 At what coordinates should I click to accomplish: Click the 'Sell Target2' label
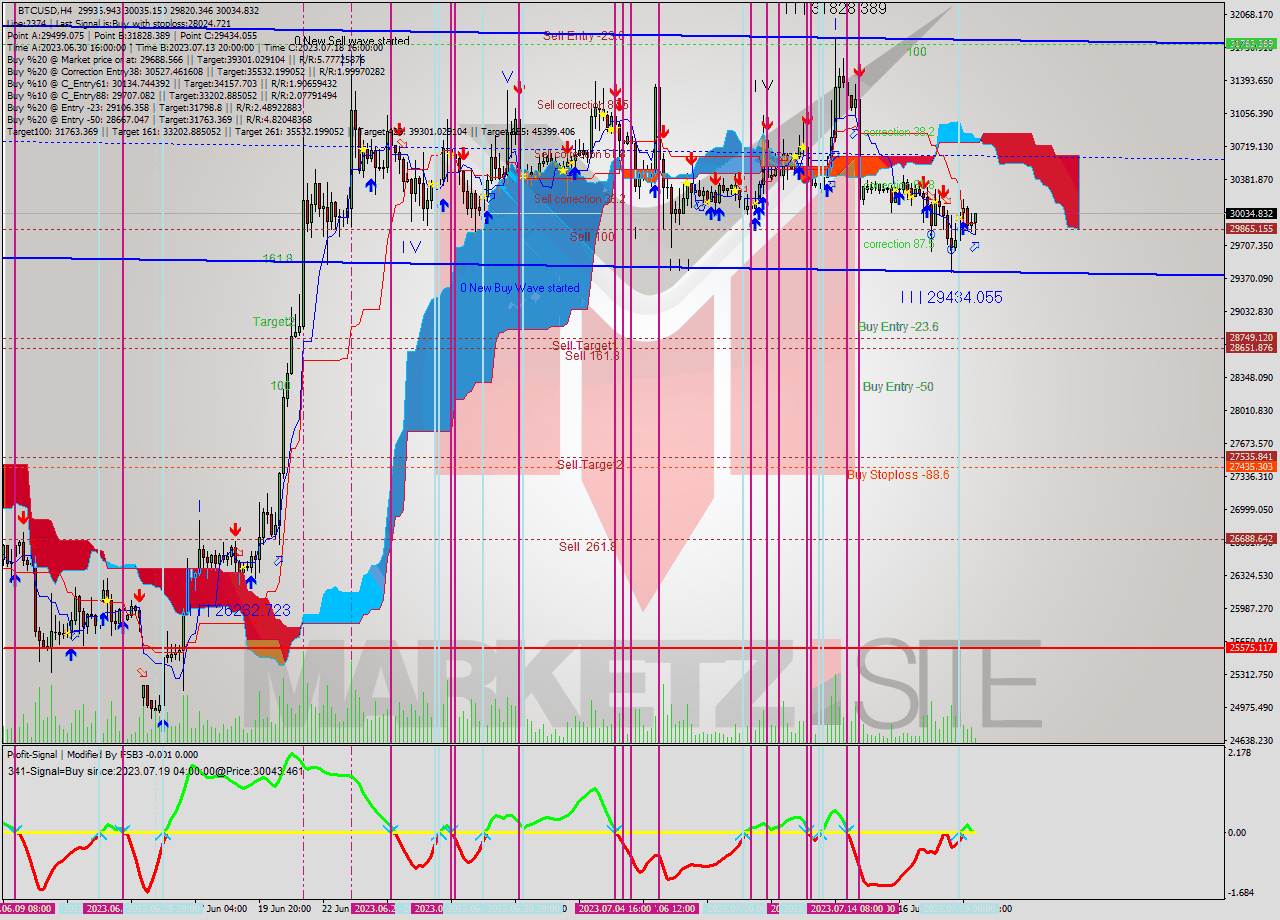click(x=590, y=464)
